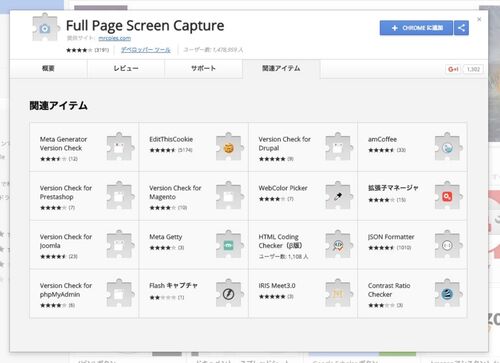Click the blue CHROME に追加 button
Screen dimensions: 500x363
(416, 28)
